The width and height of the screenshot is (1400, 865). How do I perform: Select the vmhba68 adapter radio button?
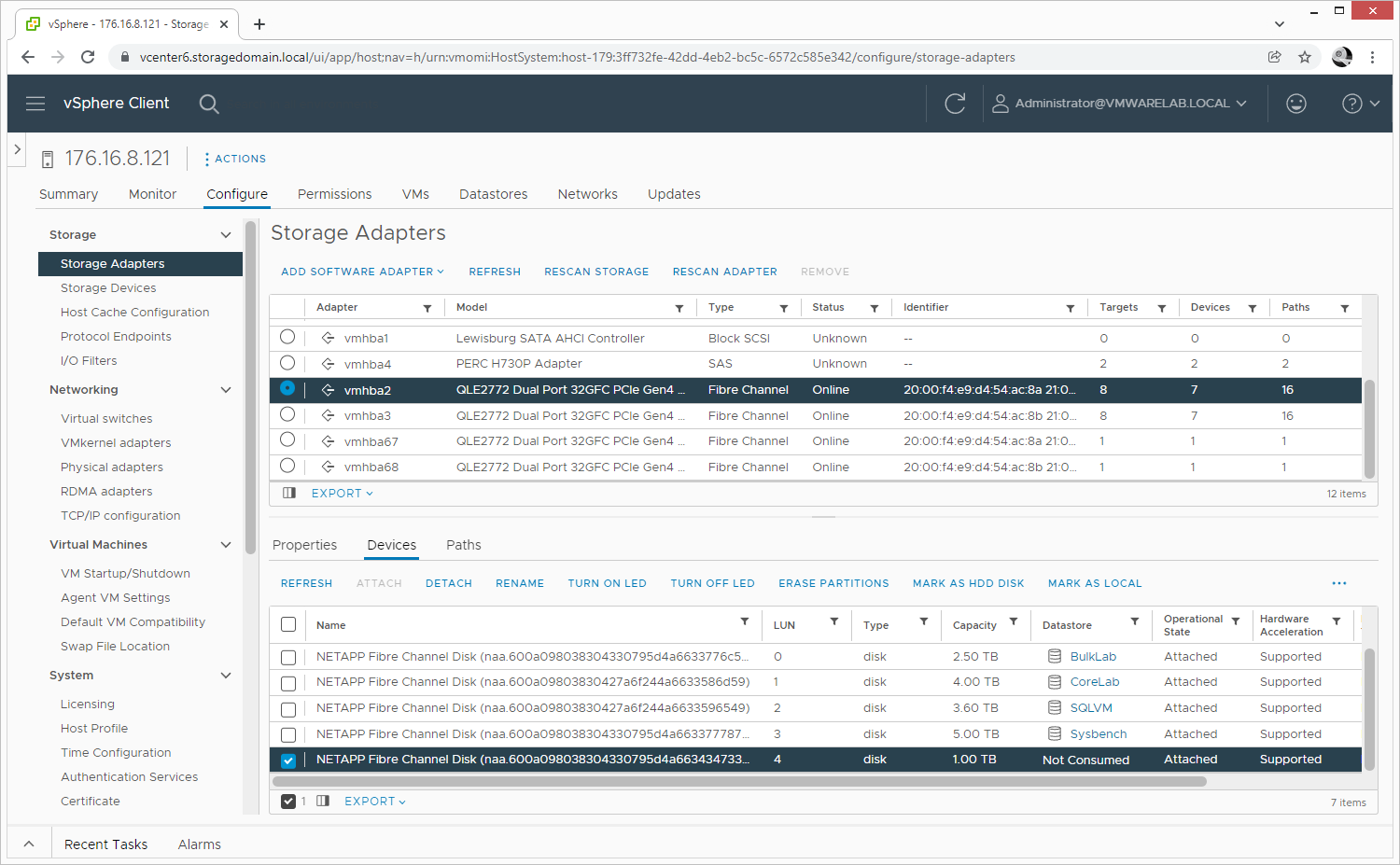[287, 466]
